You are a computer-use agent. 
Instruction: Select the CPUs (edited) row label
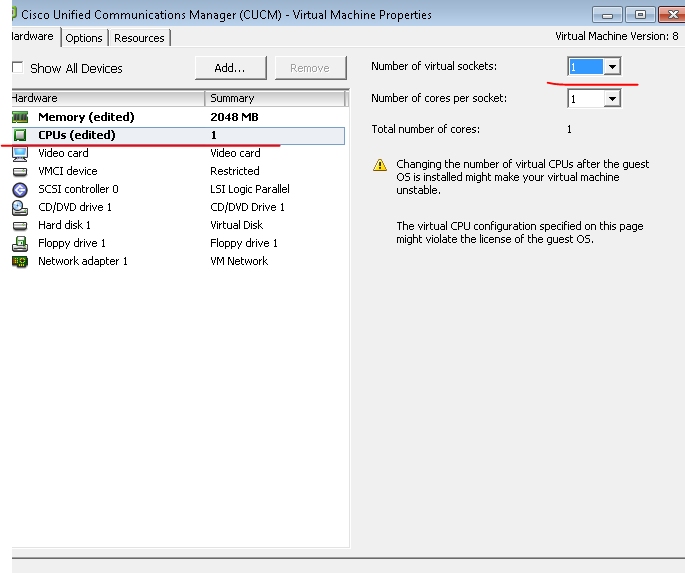[x=77, y=135]
